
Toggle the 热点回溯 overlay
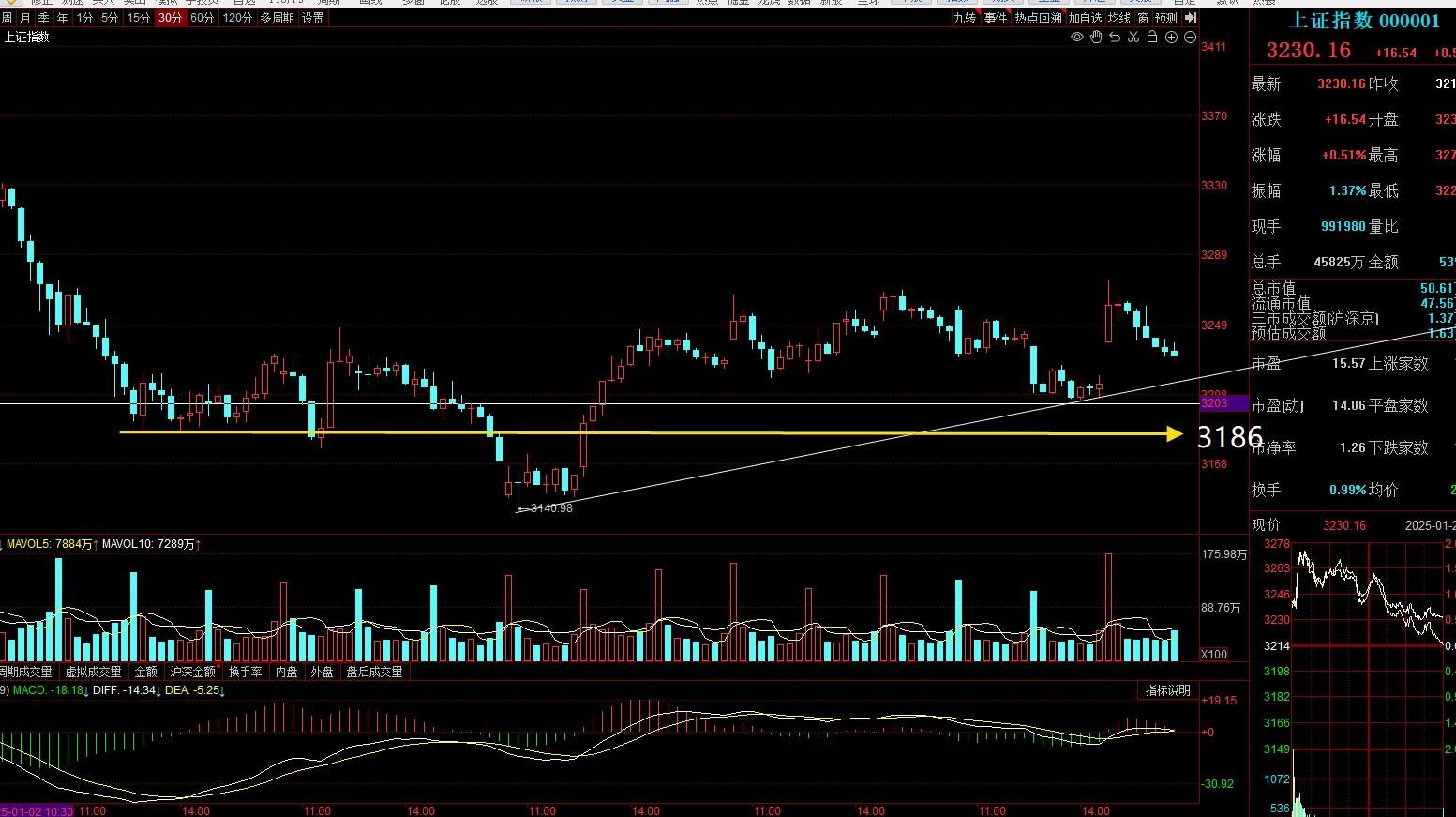coord(1038,18)
